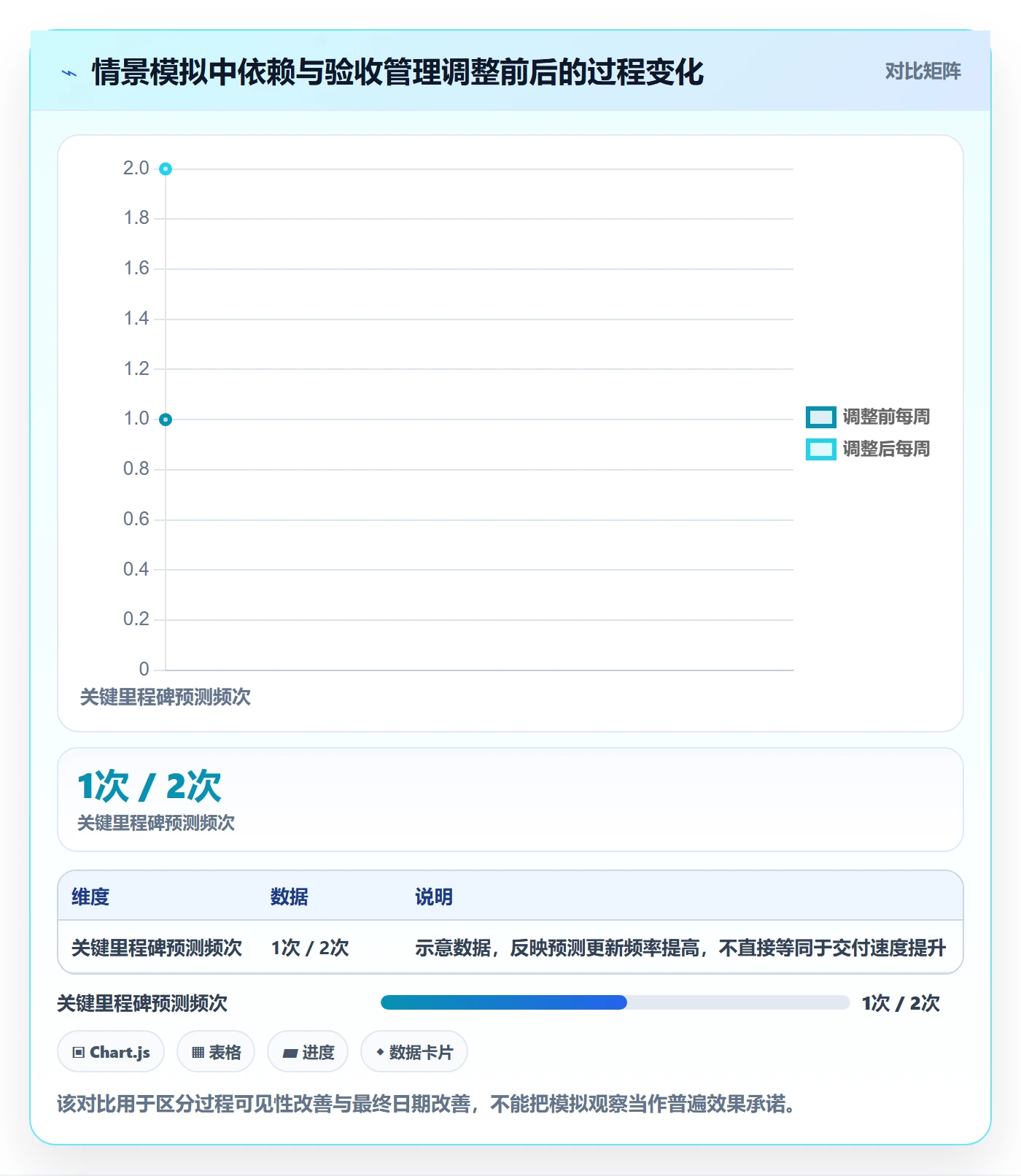Click the 0.2 y-axis tick label
This screenshot has width=1021, height=1176.
136,619
